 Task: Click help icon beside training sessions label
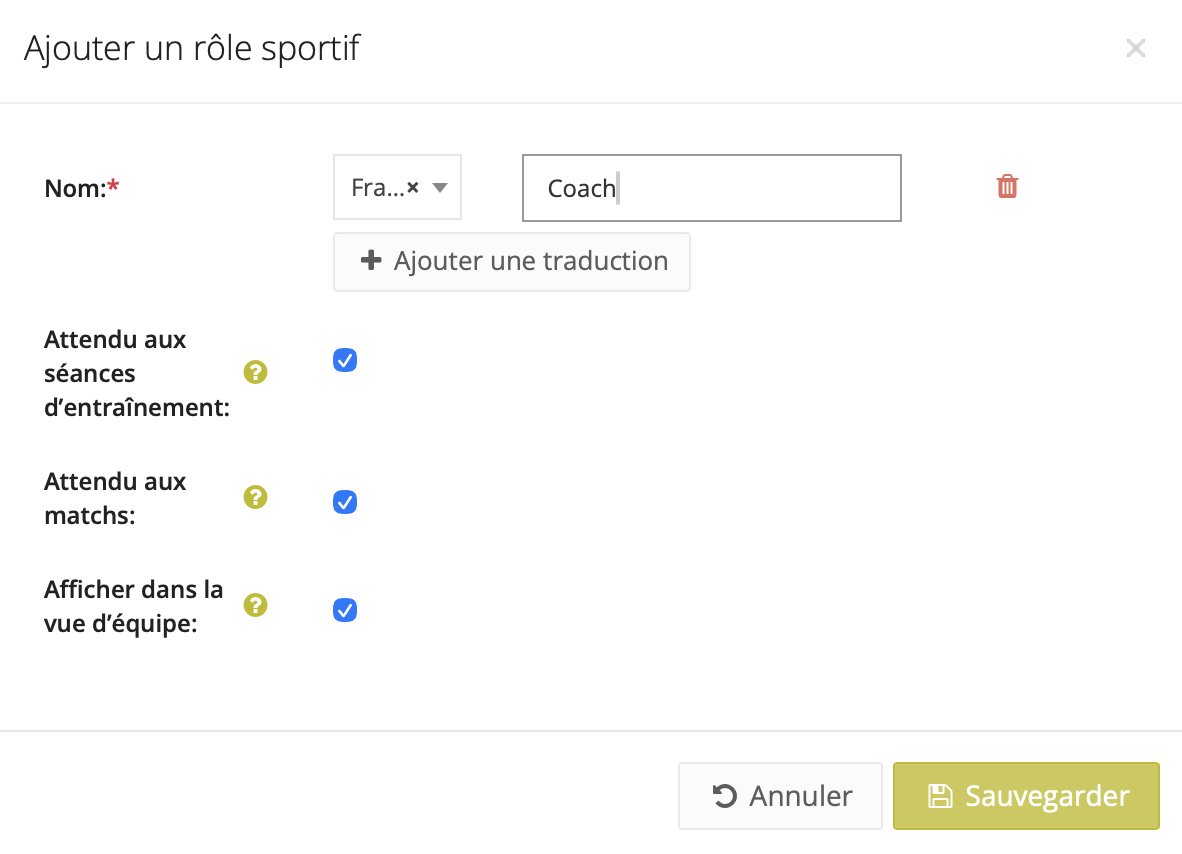[256, 373]
